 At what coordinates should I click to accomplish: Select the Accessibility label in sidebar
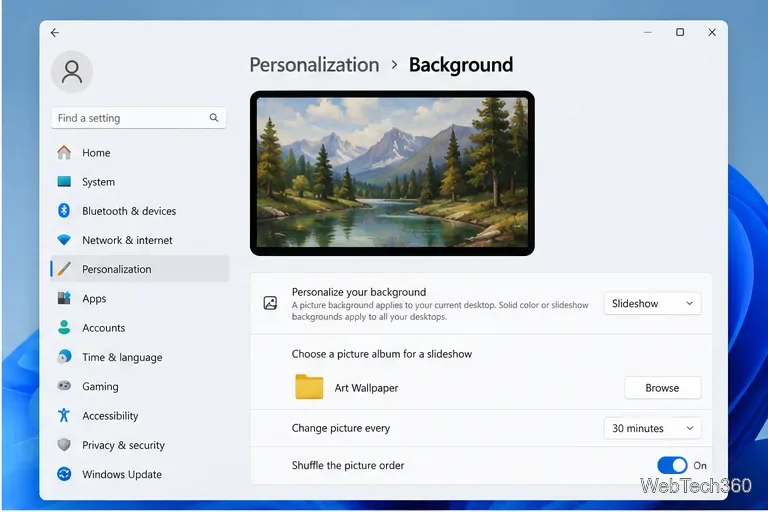point(110,416)
